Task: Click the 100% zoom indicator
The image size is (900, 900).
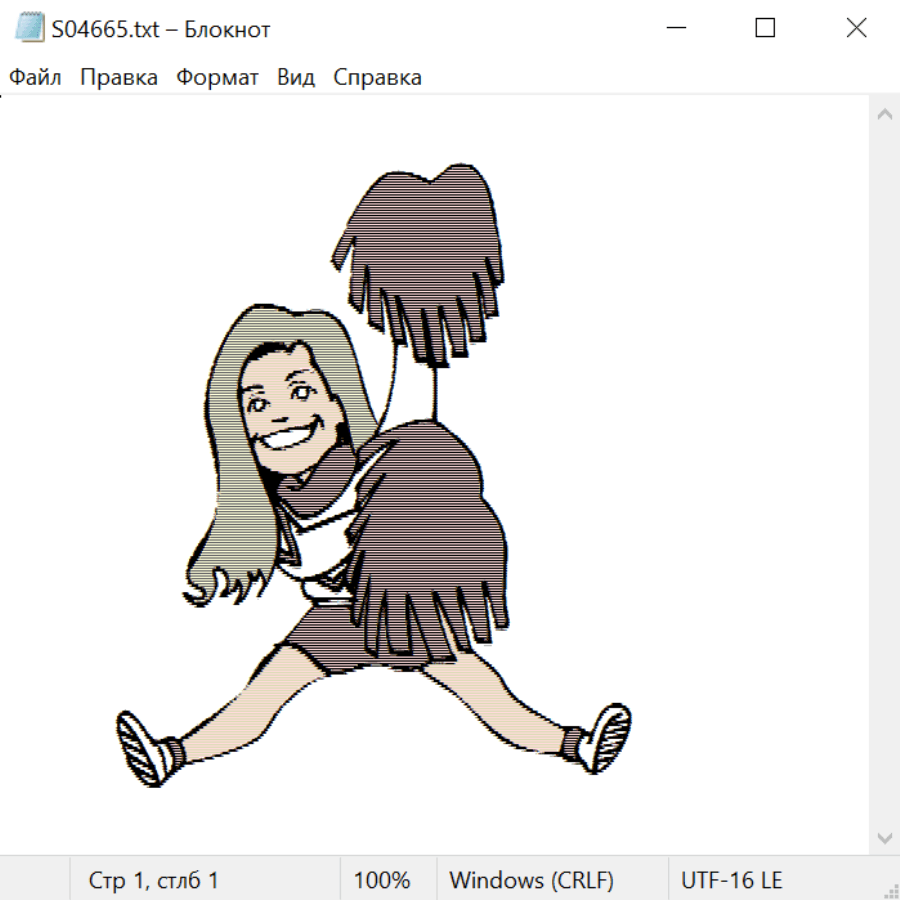Action: 382,880
